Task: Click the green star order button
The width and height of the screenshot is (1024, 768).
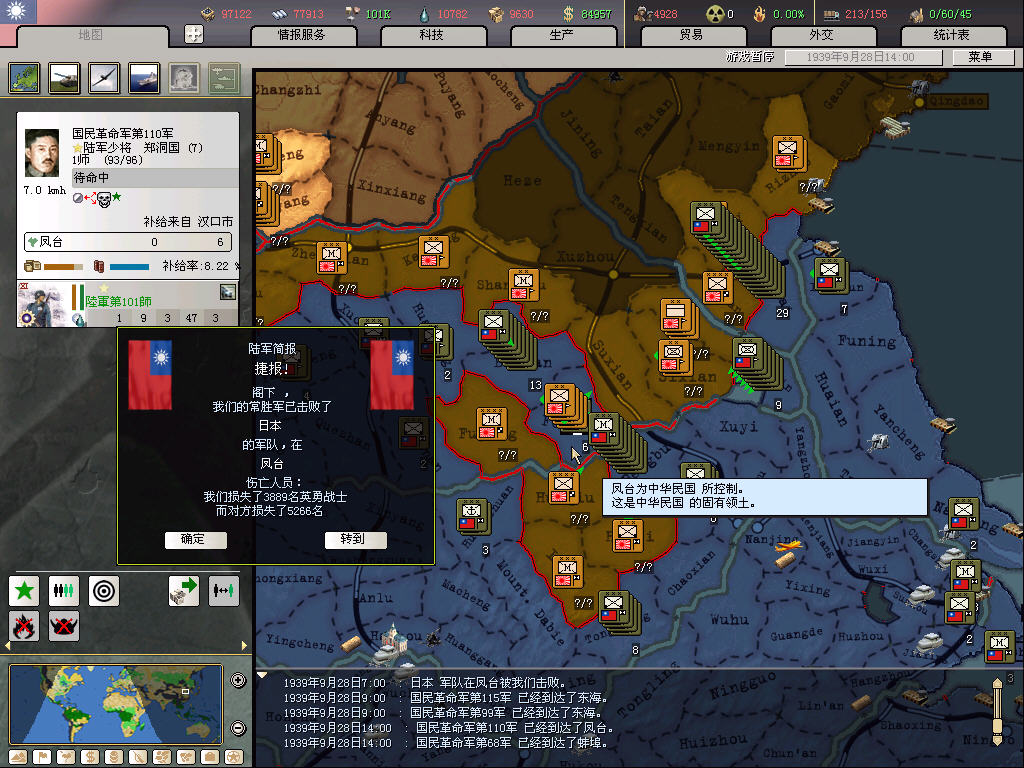Action: [x=24, y=590]
